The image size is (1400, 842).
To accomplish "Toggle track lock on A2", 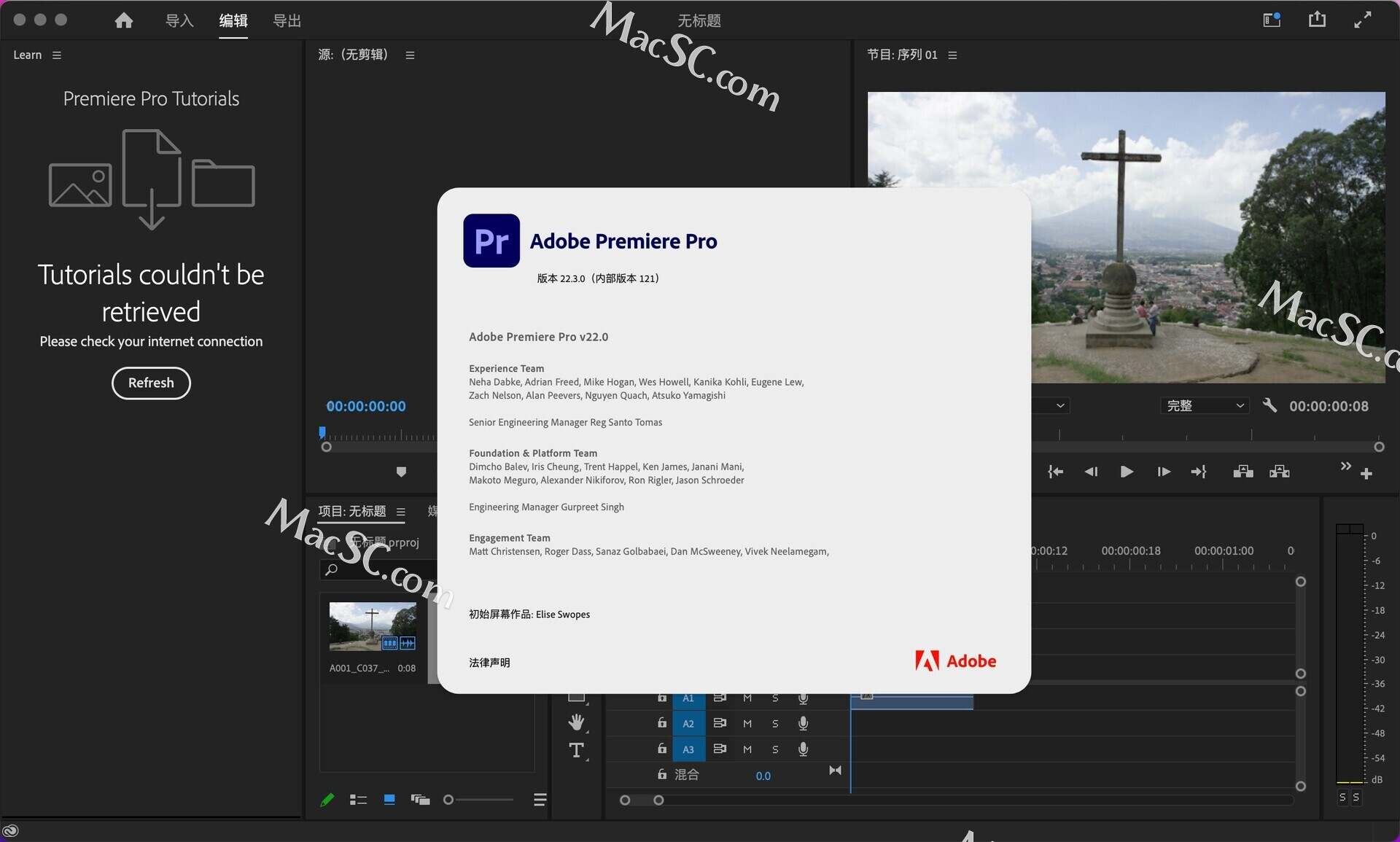I will coord(662,722).
